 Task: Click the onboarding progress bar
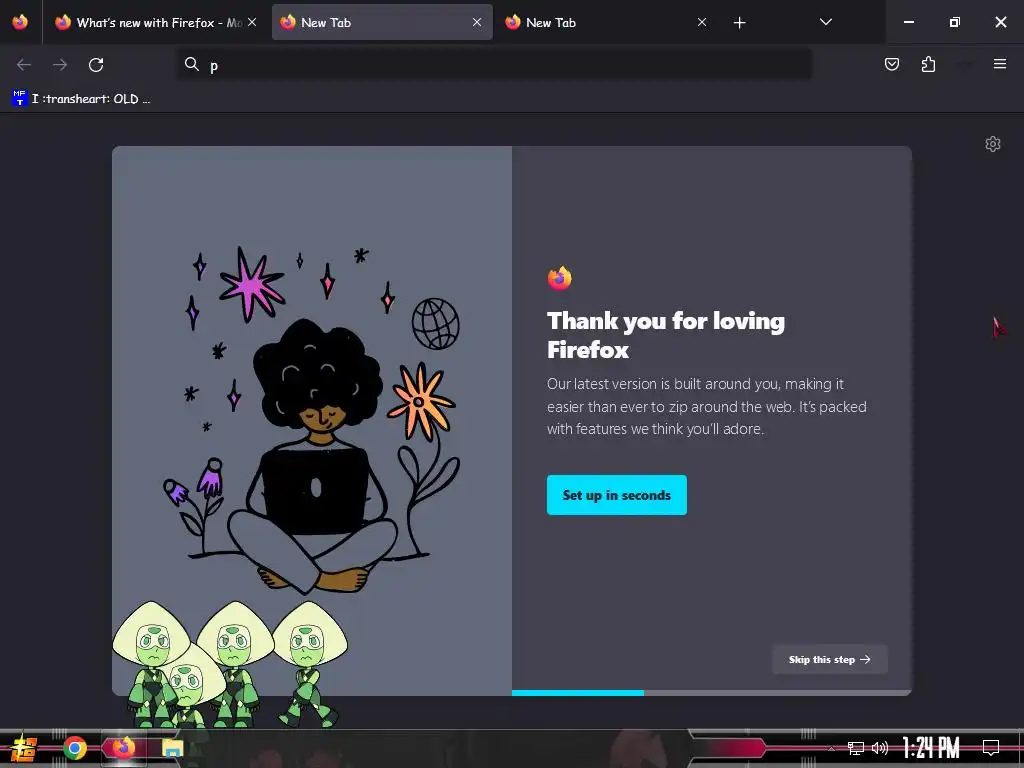(x=711, y=693)
